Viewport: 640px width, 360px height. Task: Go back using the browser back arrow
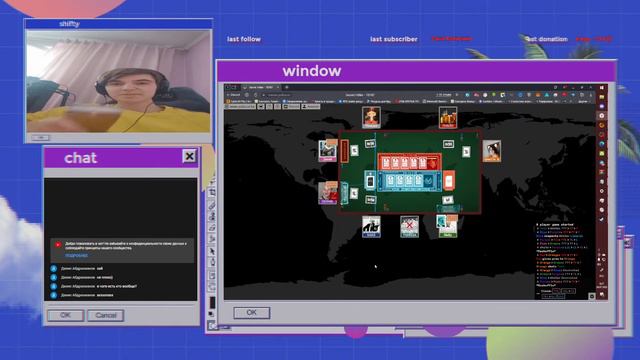click(228, 95)
